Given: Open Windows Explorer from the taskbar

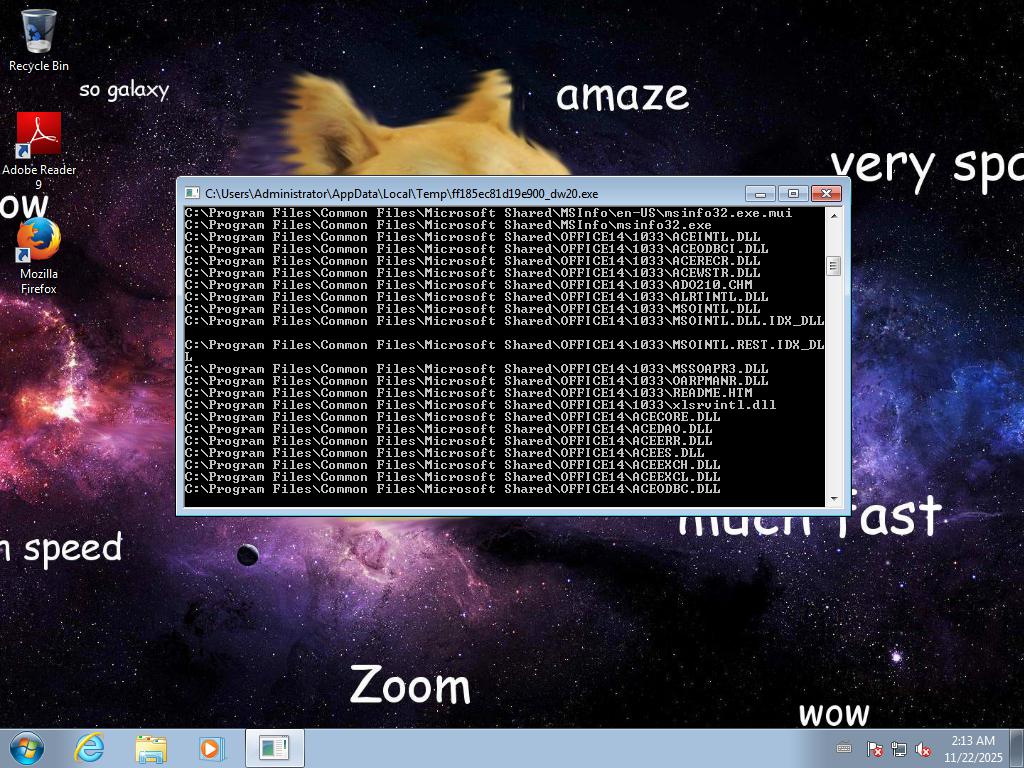Looking at the screenshot, I should tap(151, 748).
